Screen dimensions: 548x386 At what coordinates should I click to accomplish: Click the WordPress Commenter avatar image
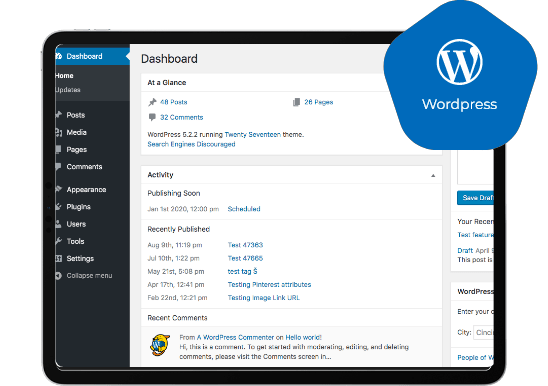point(160,345)
